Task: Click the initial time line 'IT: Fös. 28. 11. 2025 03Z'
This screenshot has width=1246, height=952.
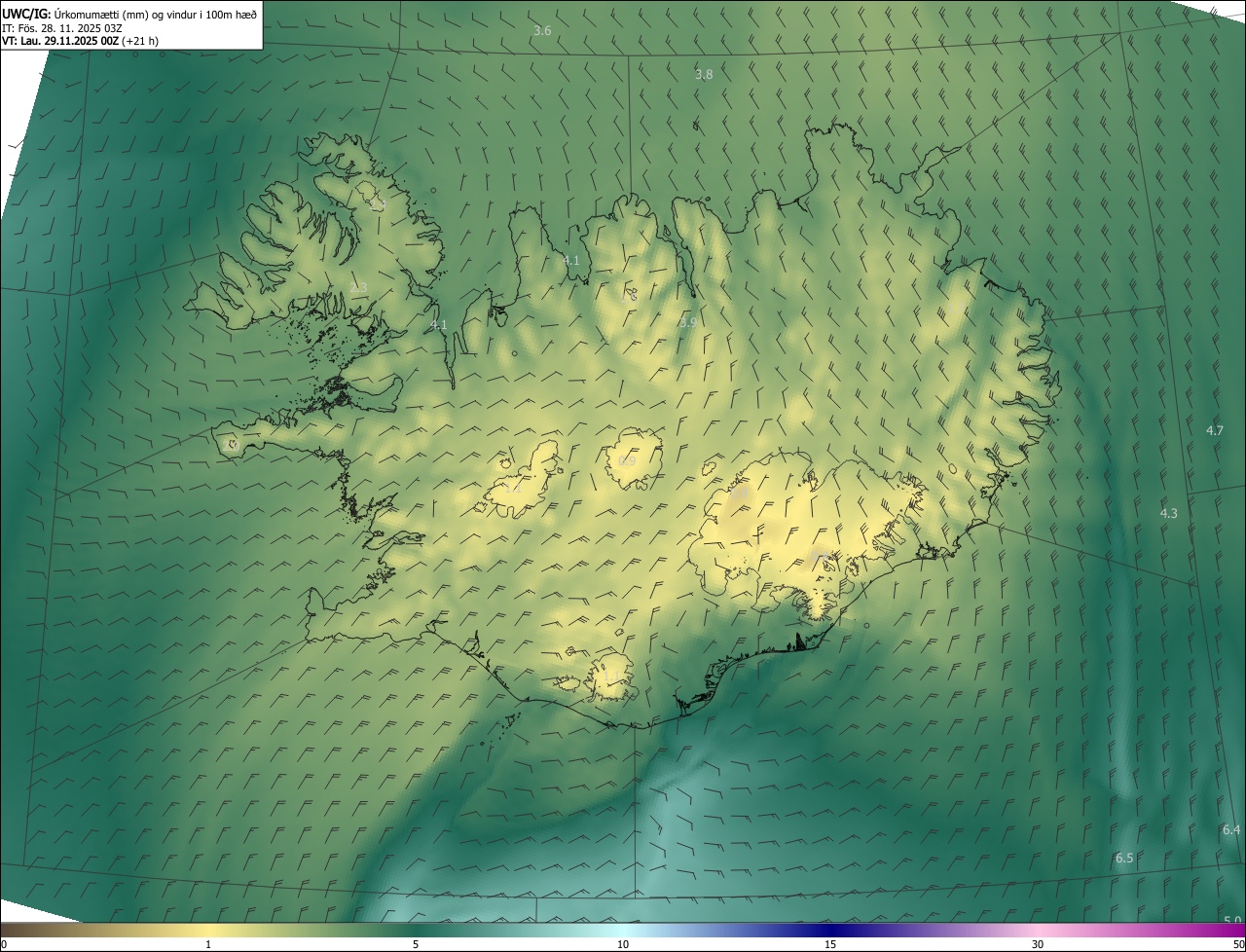Action: (x=62, y=28)
